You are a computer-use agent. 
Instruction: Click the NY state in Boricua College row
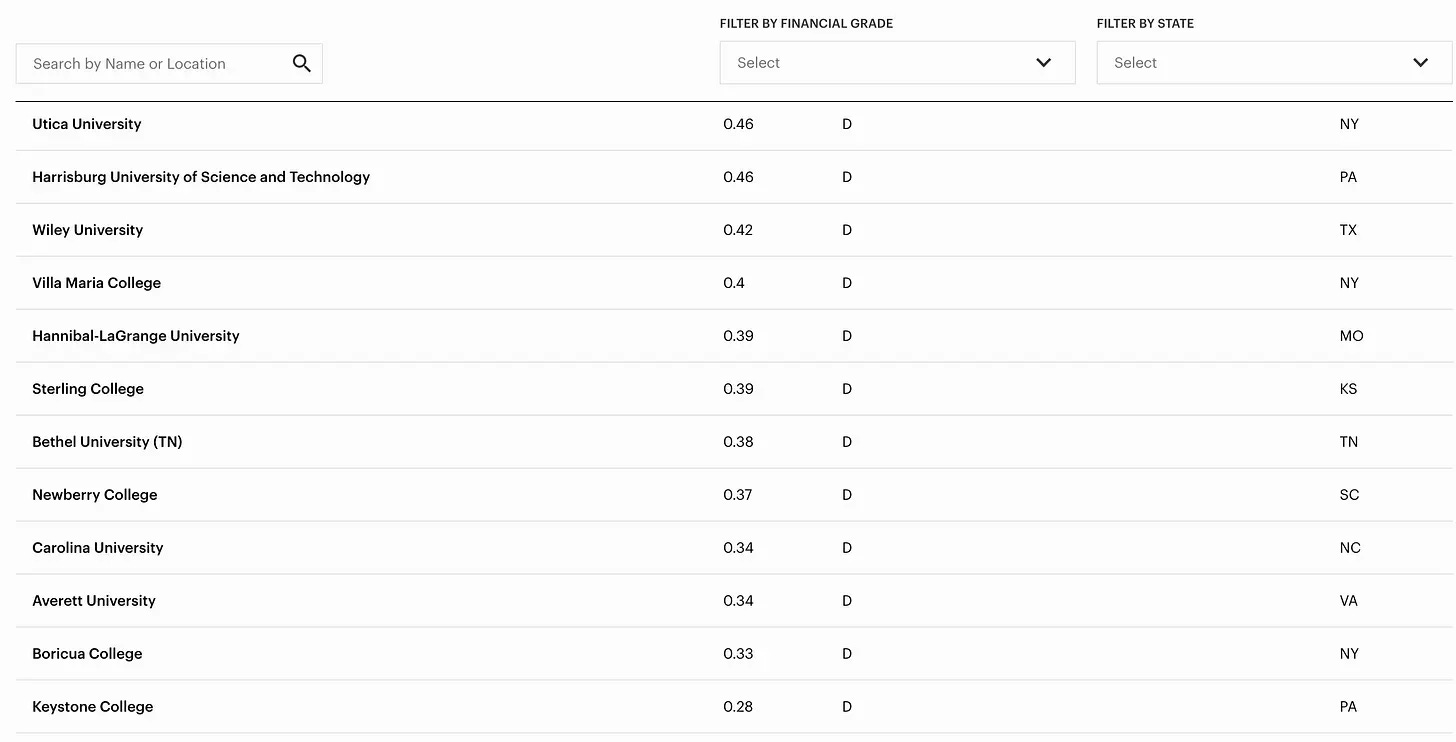point(1350,654)
